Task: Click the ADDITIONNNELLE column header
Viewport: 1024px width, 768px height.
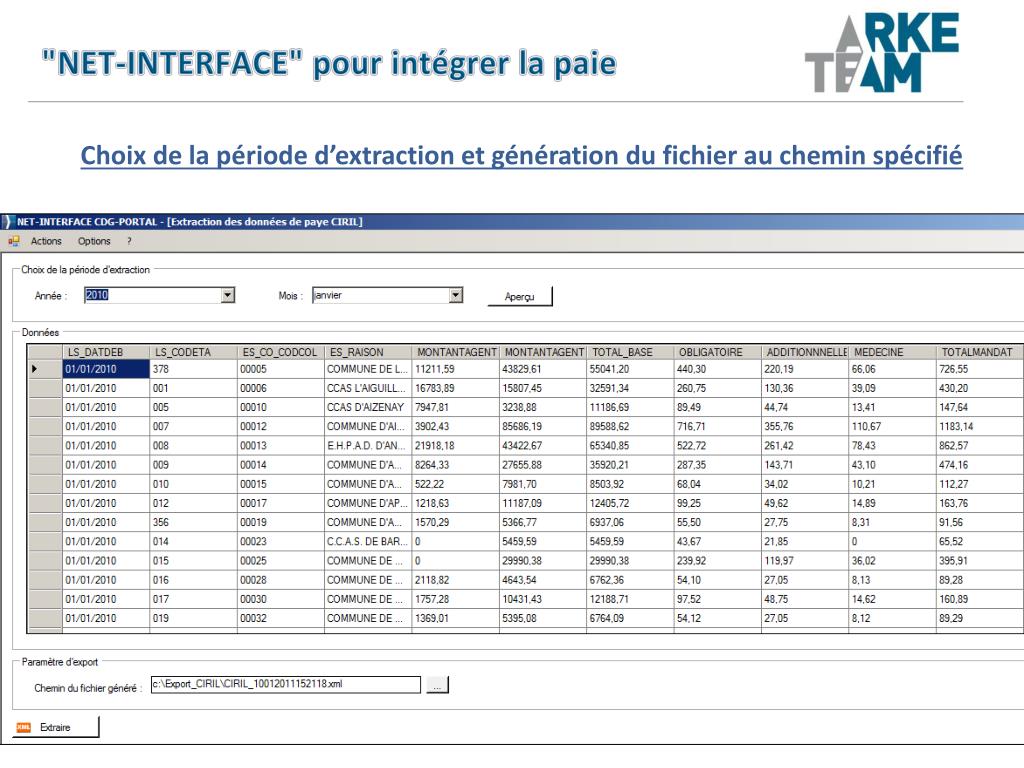Action: 805,352
